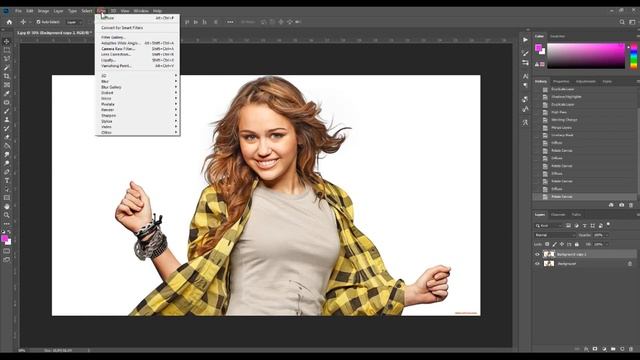Expand the Sharpen submenu
The image size is (640, 360).
click(x=138, y=116)
